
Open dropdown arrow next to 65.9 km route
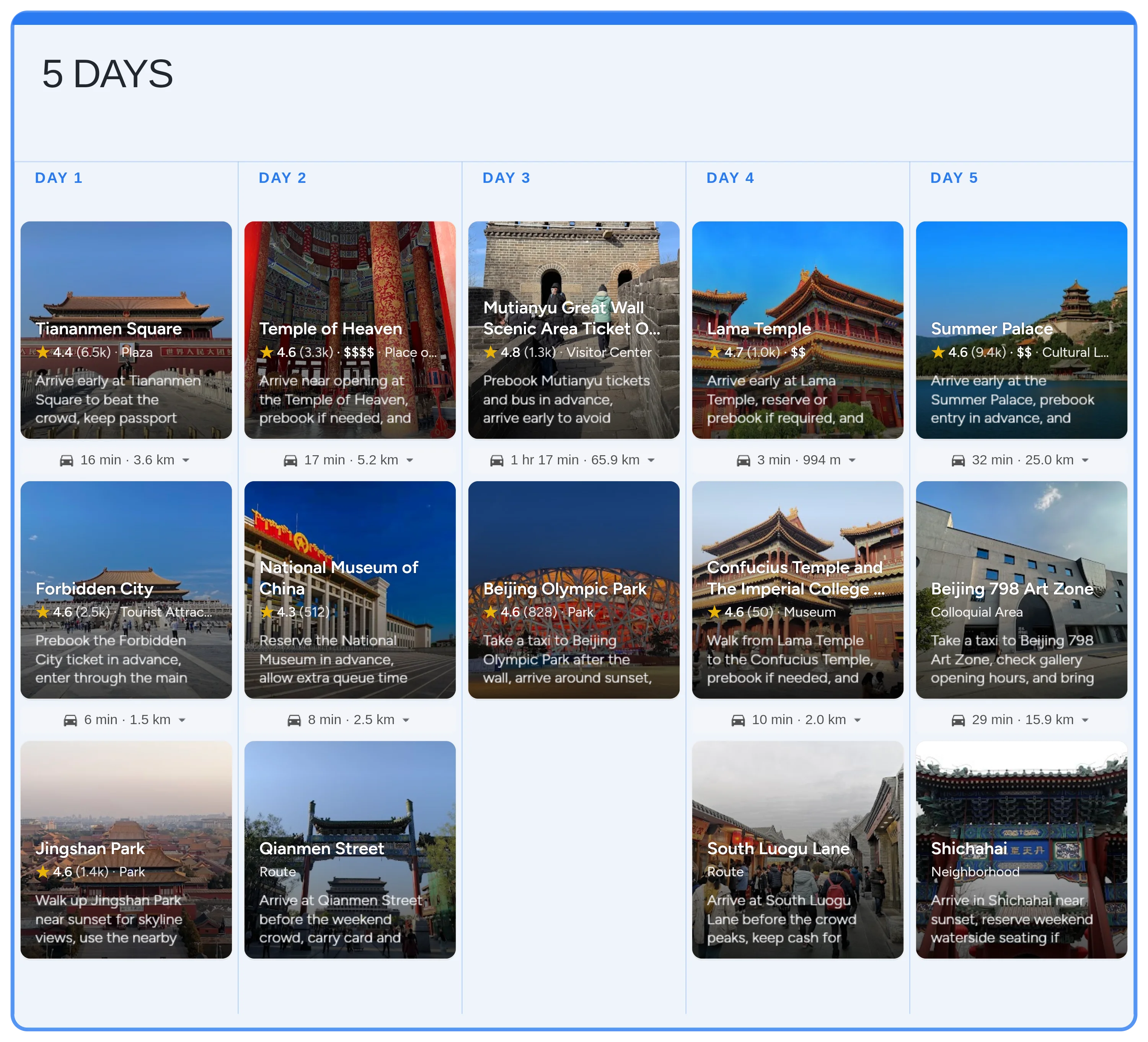(651, 461)
